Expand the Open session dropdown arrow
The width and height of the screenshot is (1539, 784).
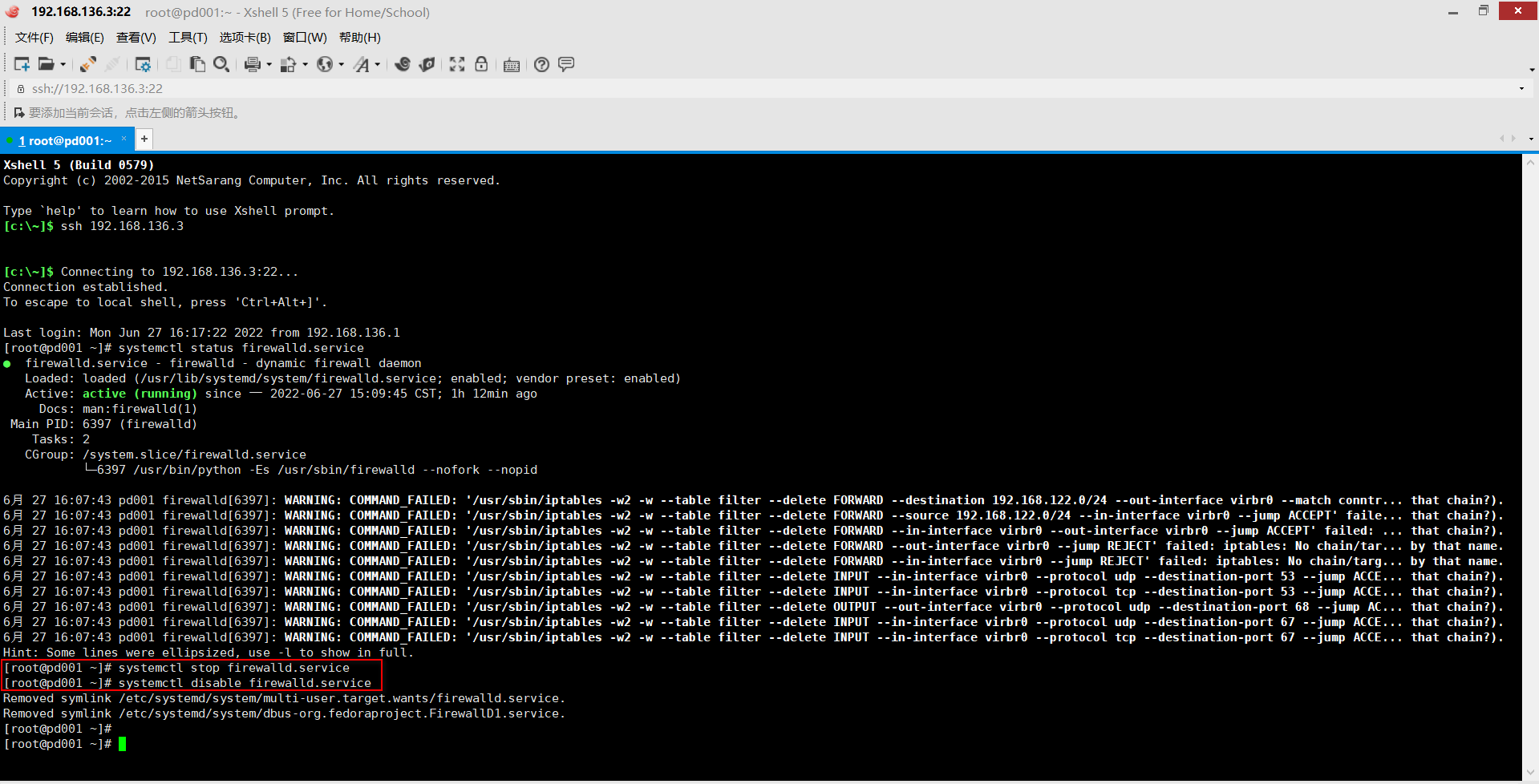coord(63,65)
